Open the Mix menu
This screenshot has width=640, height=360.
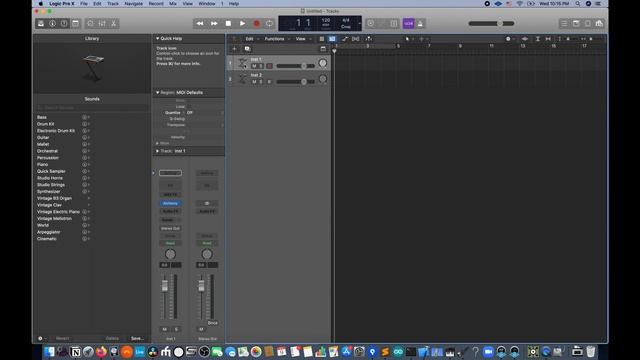click(x=173, y=4)
